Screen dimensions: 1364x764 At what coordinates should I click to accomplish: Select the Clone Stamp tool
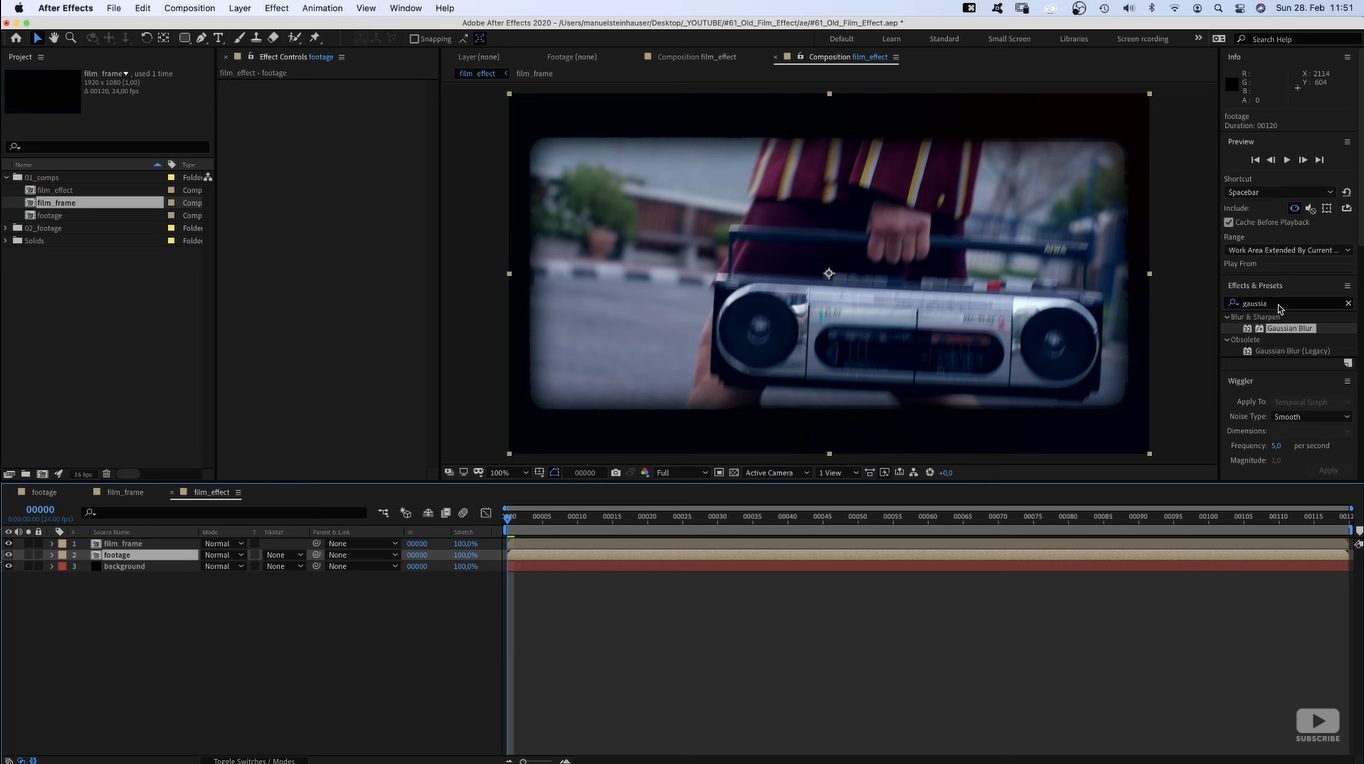(x=256, y=38)
